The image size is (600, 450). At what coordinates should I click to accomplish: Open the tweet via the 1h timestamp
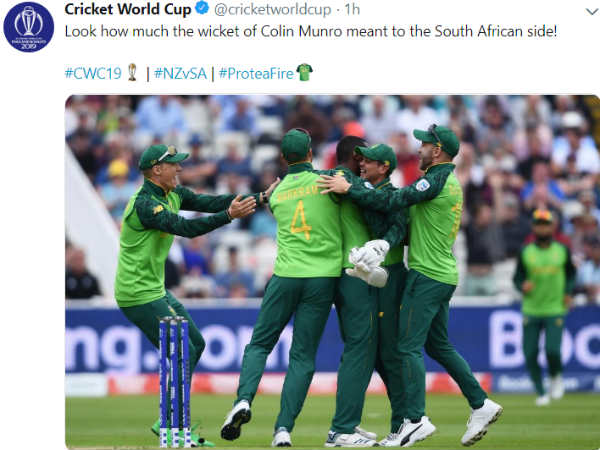[x=352, y=9]
